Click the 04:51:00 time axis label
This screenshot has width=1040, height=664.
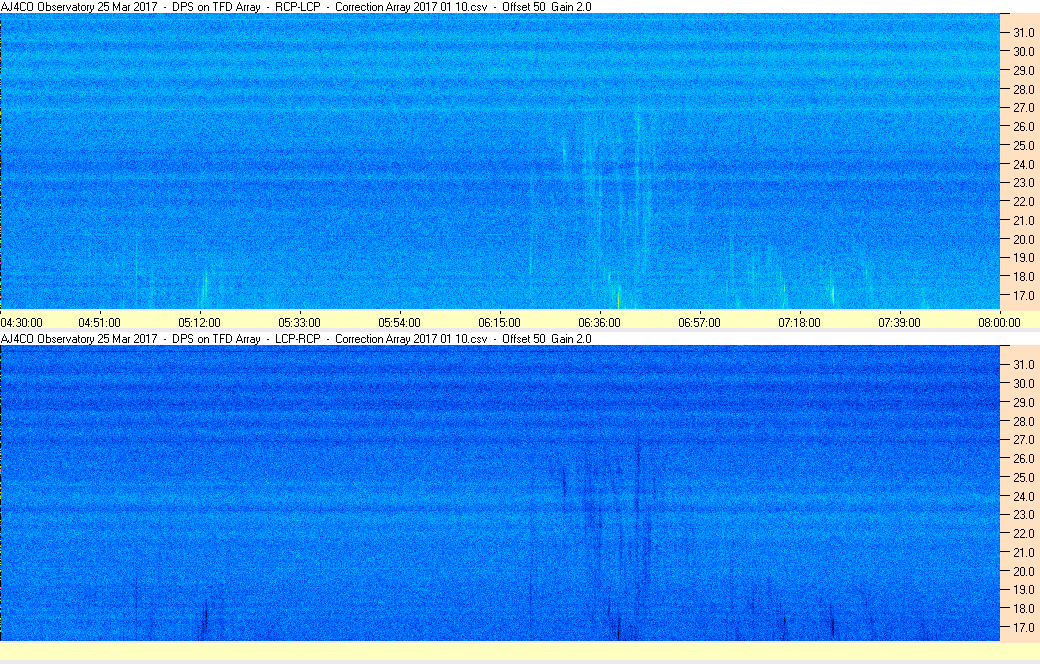pyautogui.click(x=99, y=323)
